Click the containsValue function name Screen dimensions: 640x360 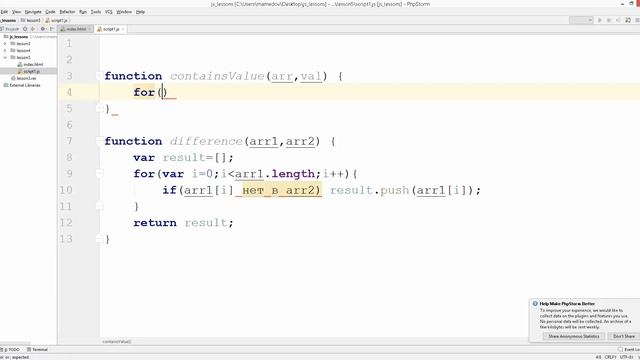tap(217, 76)
